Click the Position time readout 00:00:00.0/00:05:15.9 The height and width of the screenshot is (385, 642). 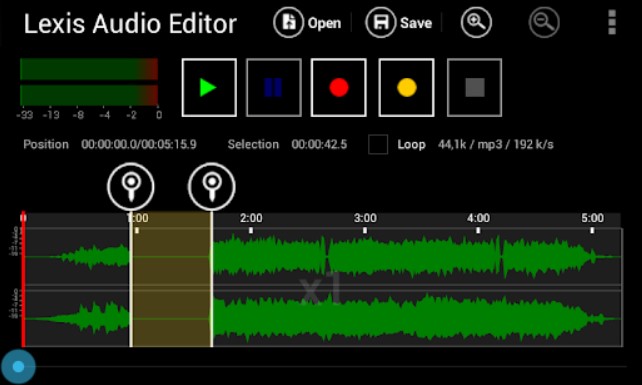pos(139,145)
